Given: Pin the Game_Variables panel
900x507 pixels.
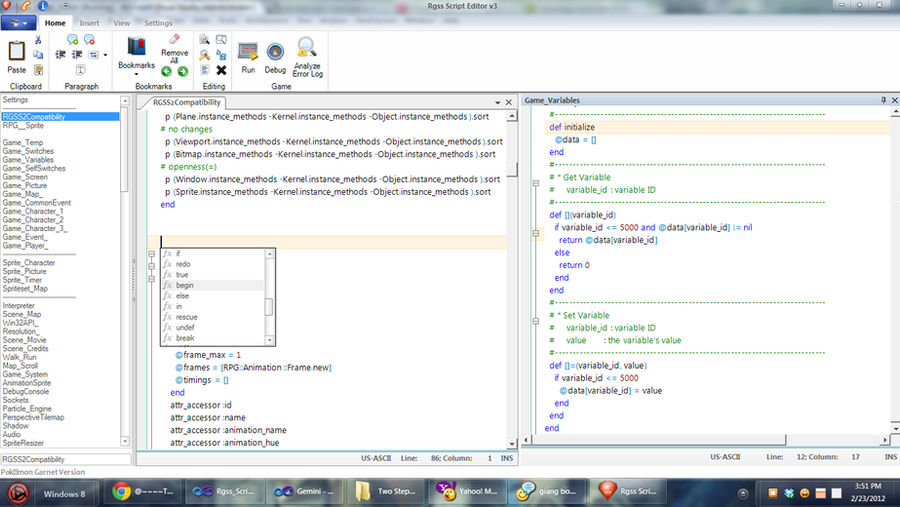Looking at the screenshot, I should [x=883, y=100].
